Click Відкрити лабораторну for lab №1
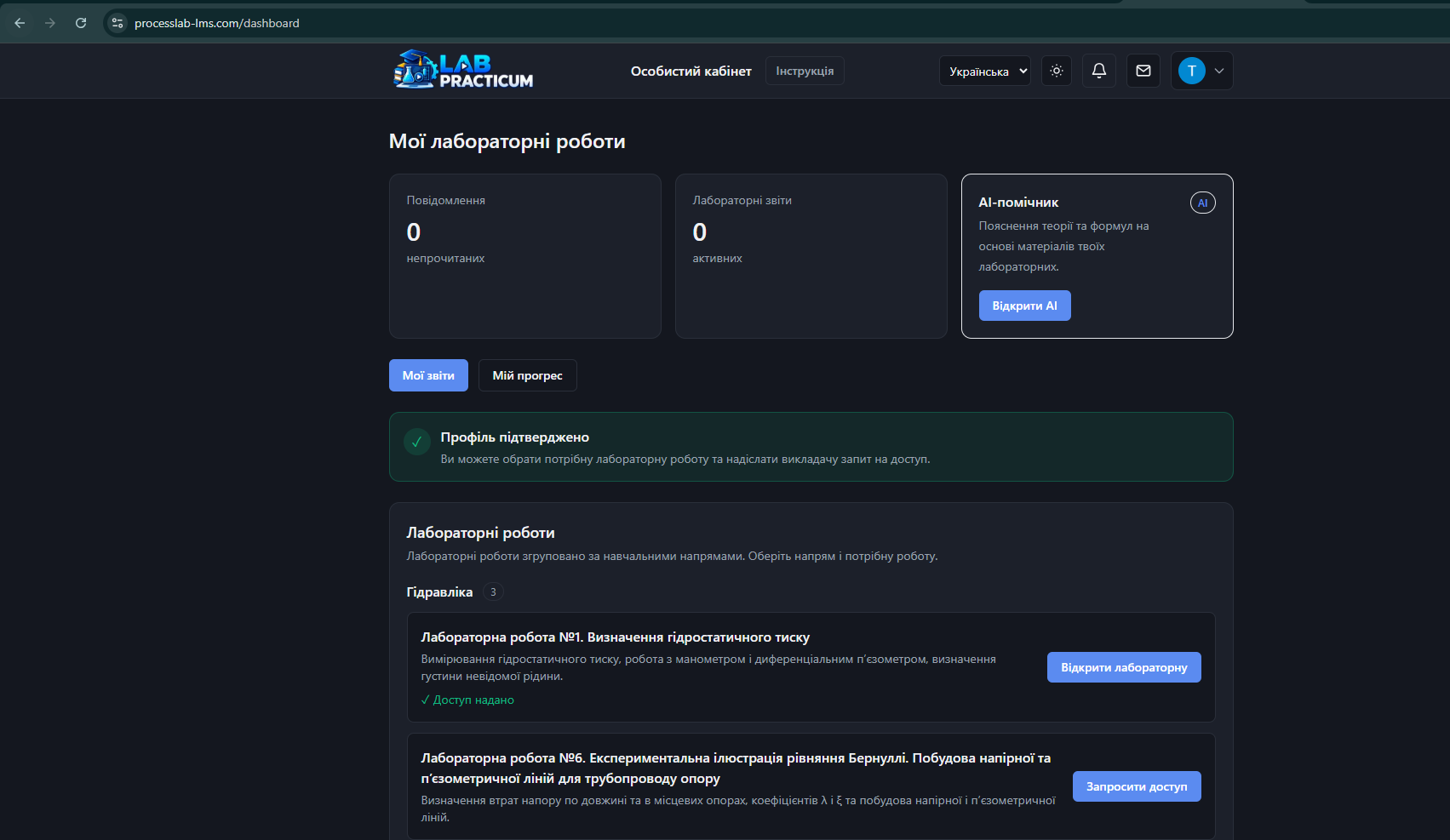The image size is (1450, 840). coord(1124,667)
